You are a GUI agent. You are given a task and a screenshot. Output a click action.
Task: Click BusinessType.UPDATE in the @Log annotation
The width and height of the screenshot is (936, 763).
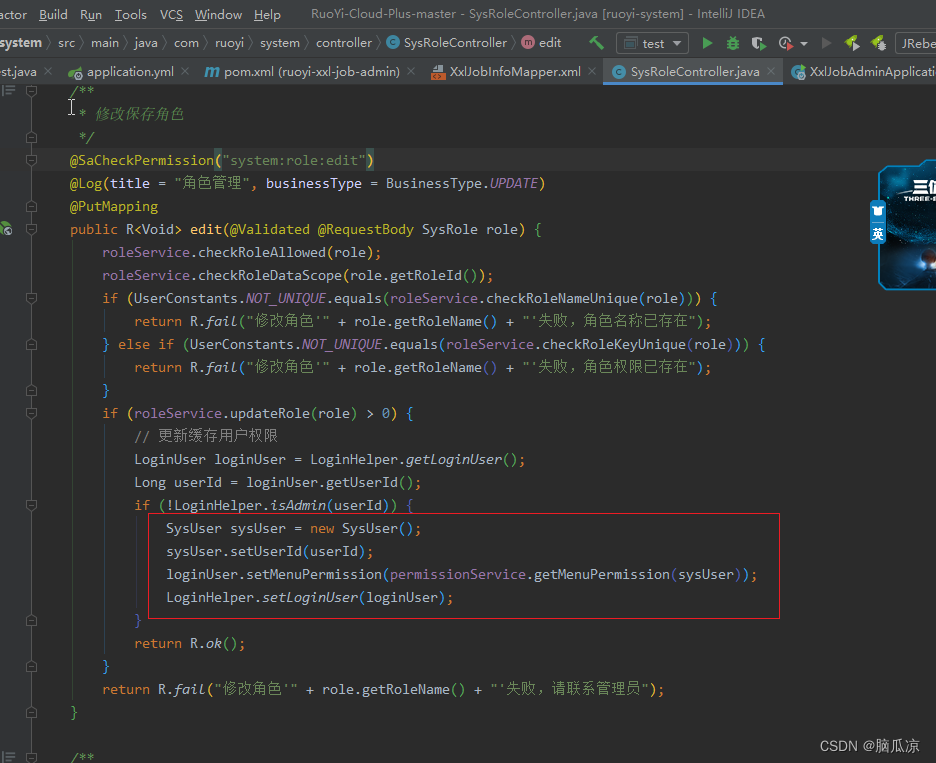(462, 183)
